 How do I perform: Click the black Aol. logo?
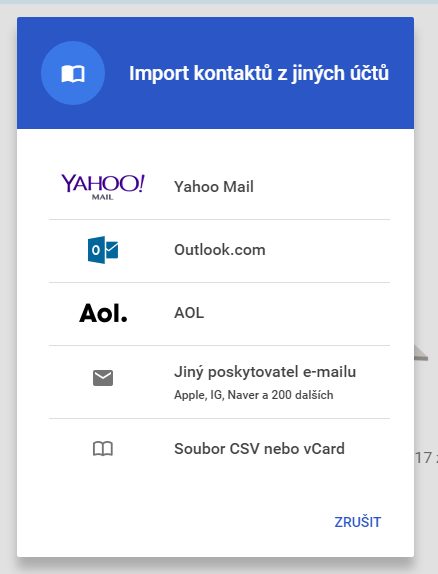[x=103, y=313]
